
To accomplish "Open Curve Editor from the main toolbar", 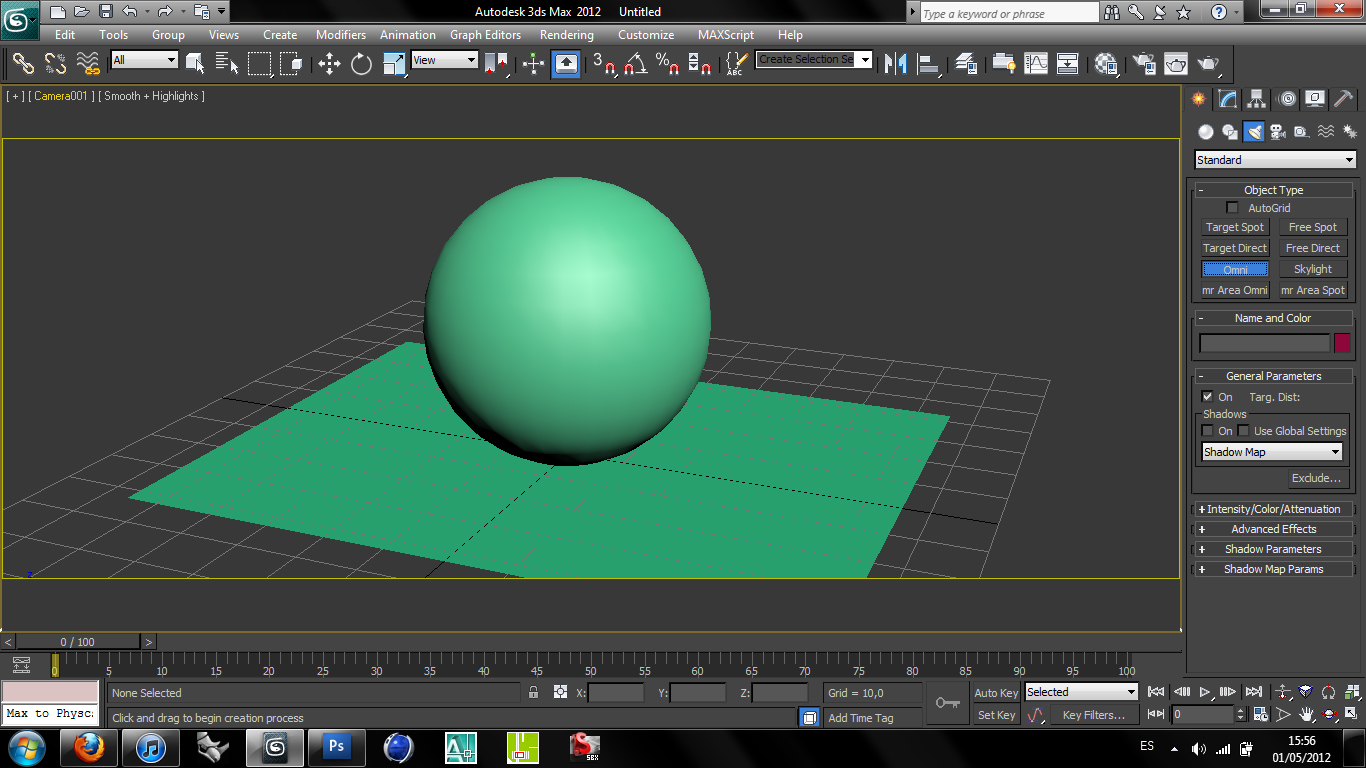I will click(x=1036, y=64).
